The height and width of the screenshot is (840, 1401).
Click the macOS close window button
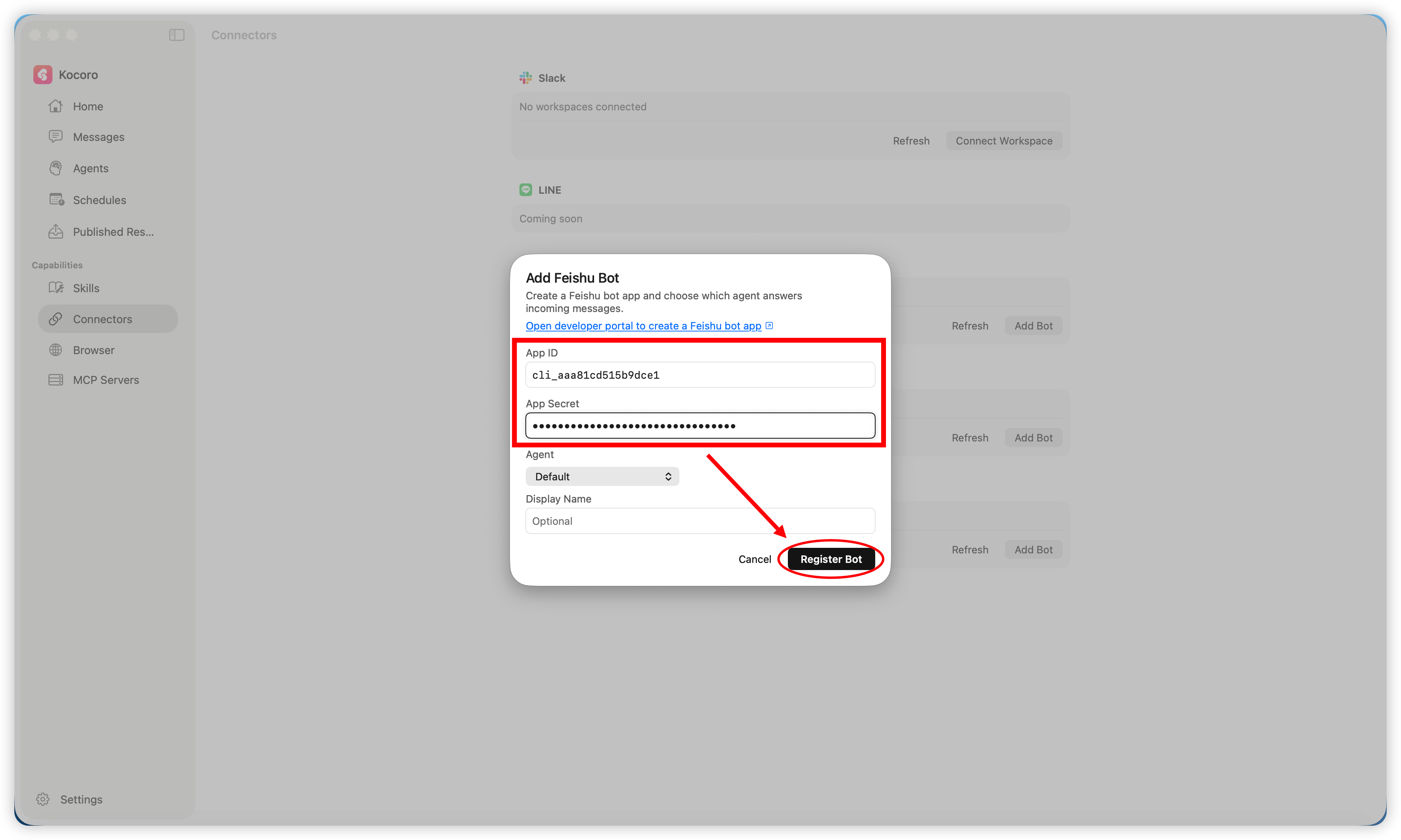(35, 35)
